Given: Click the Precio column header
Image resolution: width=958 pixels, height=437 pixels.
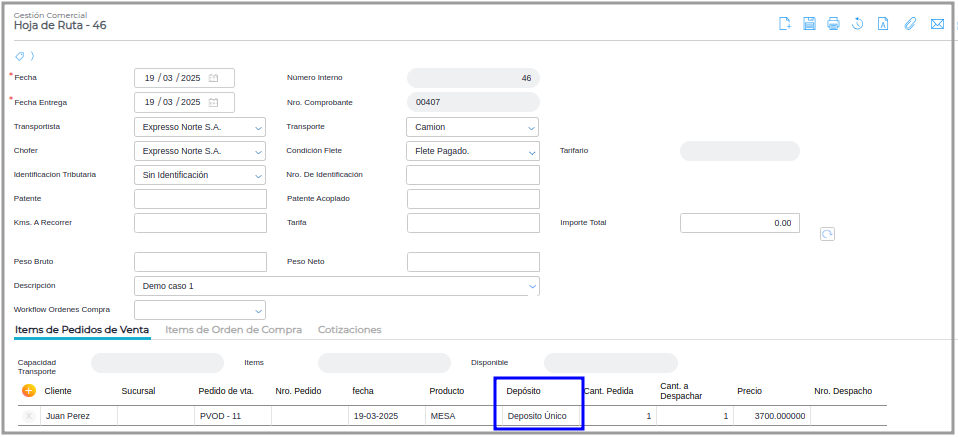Looking at the screenshot, I should click(x=750, y=391).
